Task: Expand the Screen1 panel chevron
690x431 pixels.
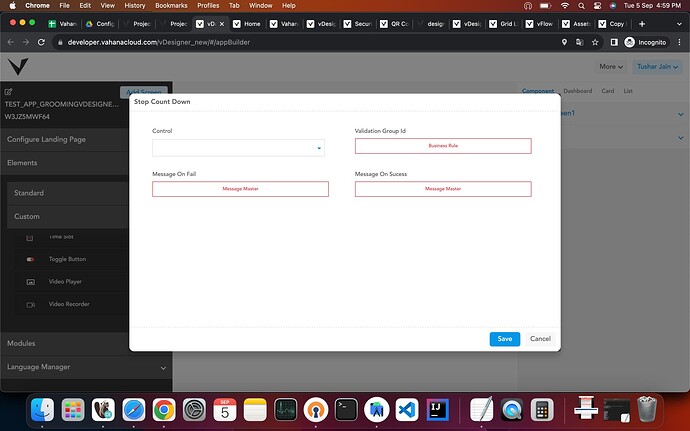Action: point(680,114)
